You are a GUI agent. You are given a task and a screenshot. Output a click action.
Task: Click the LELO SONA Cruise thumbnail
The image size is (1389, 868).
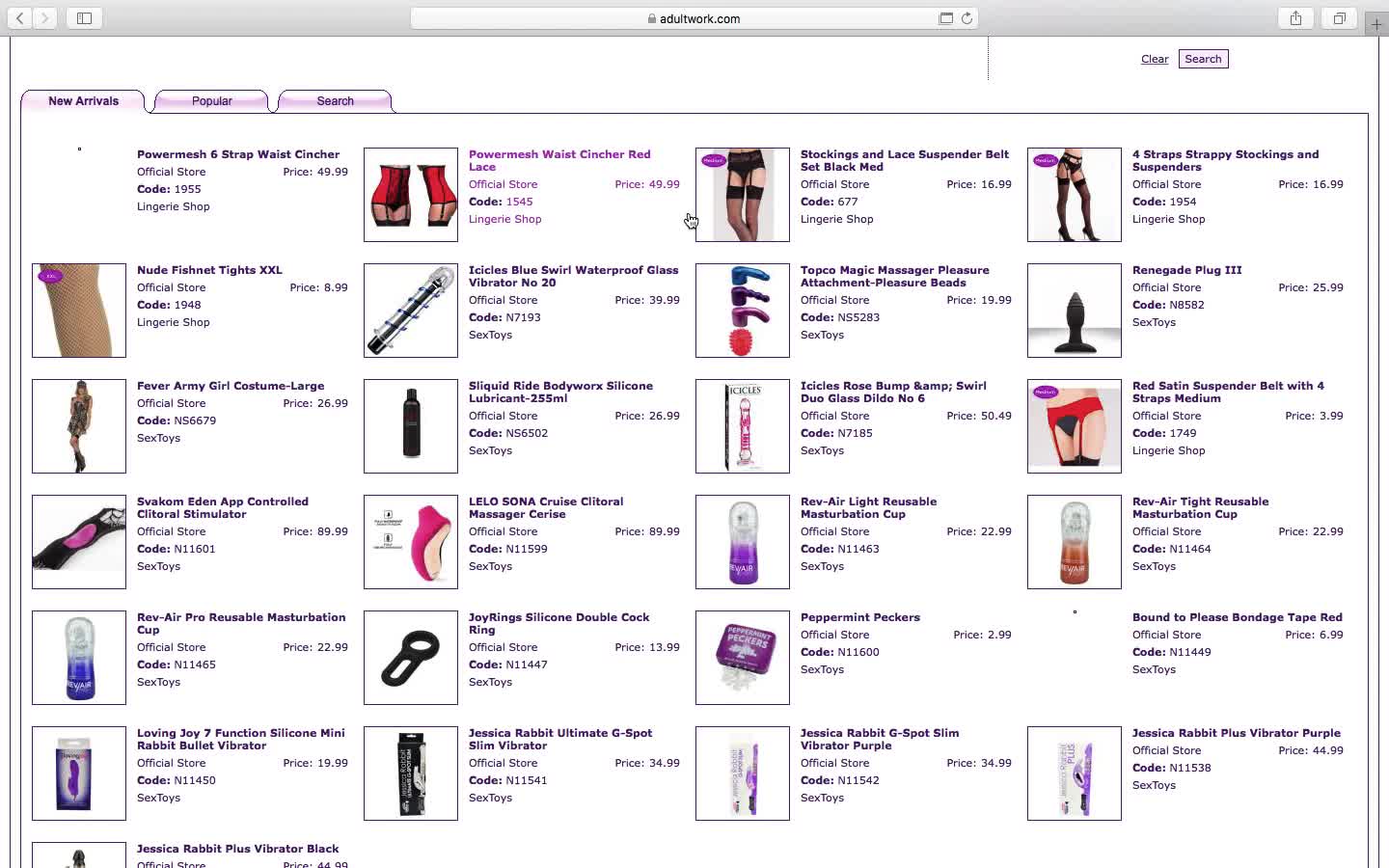[x=411, y=542]
